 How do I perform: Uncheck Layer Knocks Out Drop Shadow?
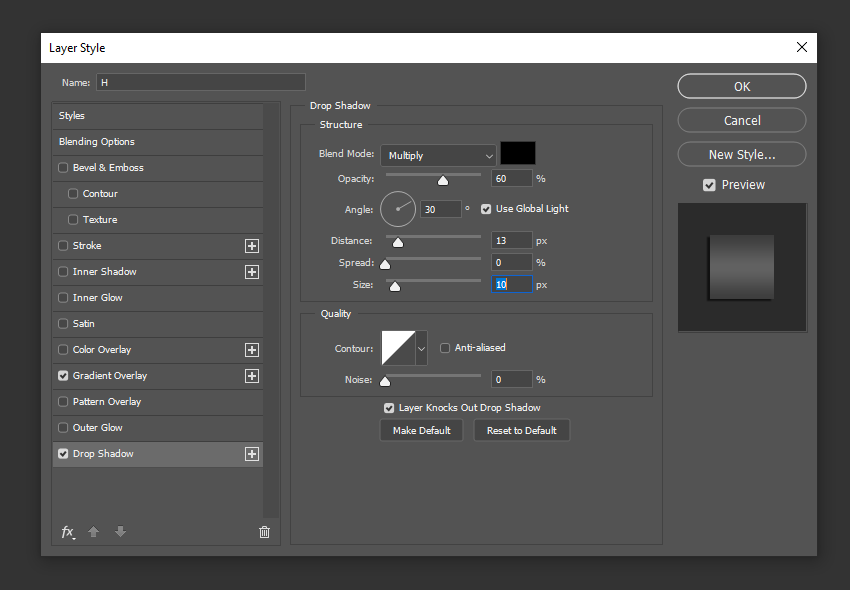click(x=389, y=408)
